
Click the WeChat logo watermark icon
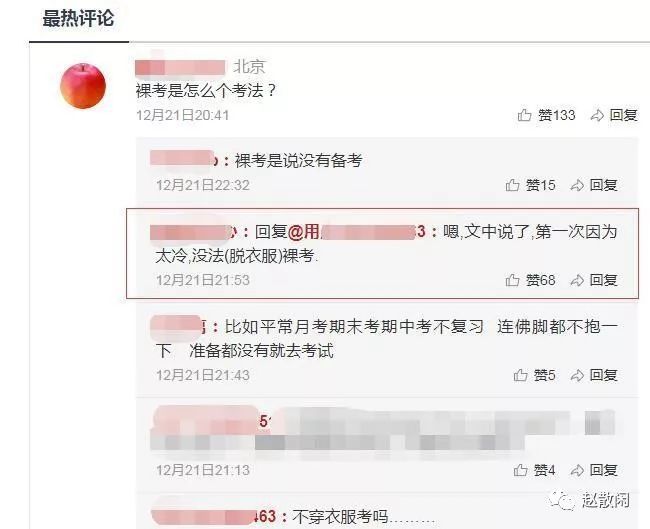pyautogui.click(x=562, y=501)
